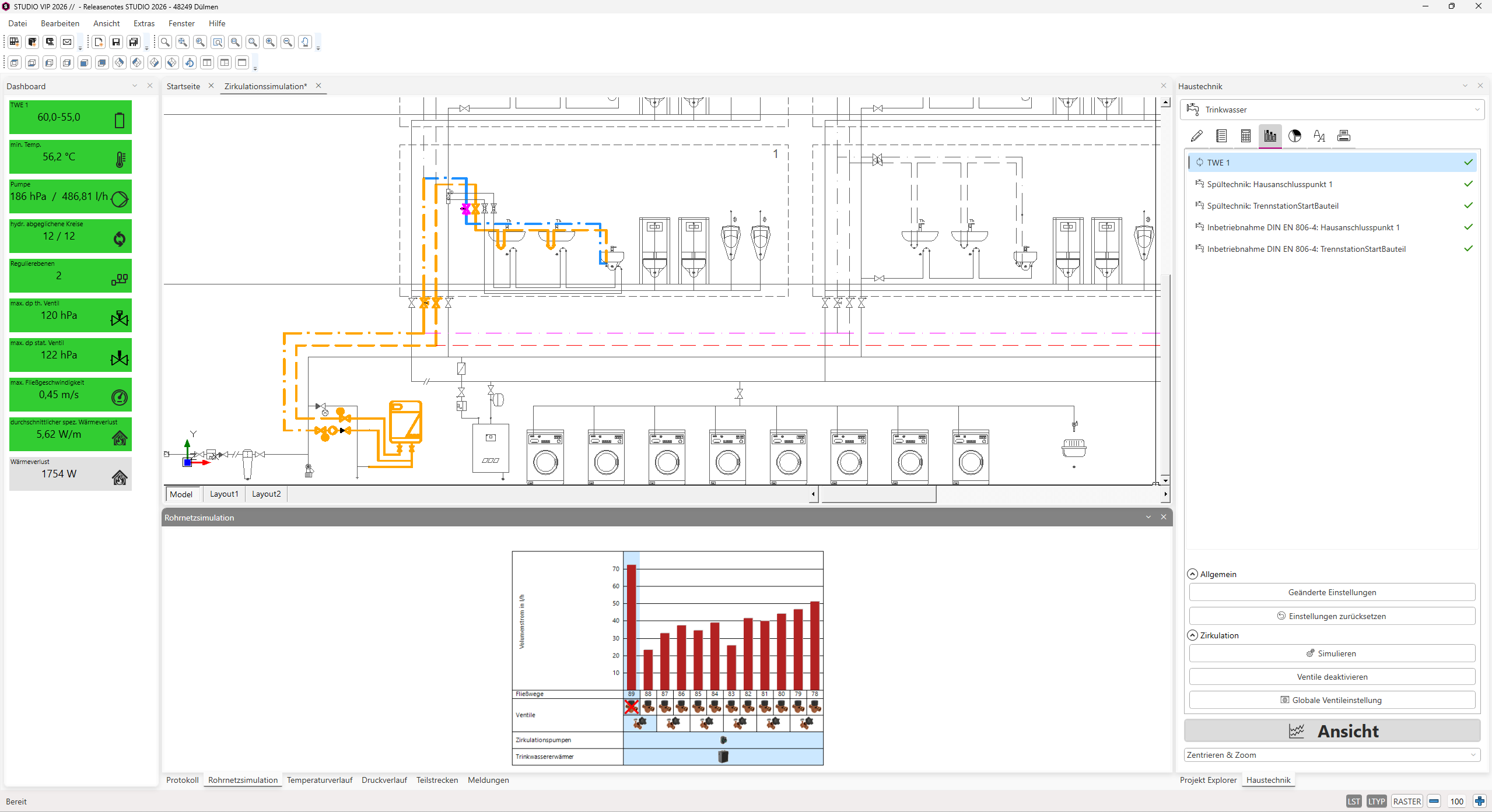Click the save all double-floppy icon
Image resolution: width=1492 pixels, height=812 pixels.
point(134,42)
